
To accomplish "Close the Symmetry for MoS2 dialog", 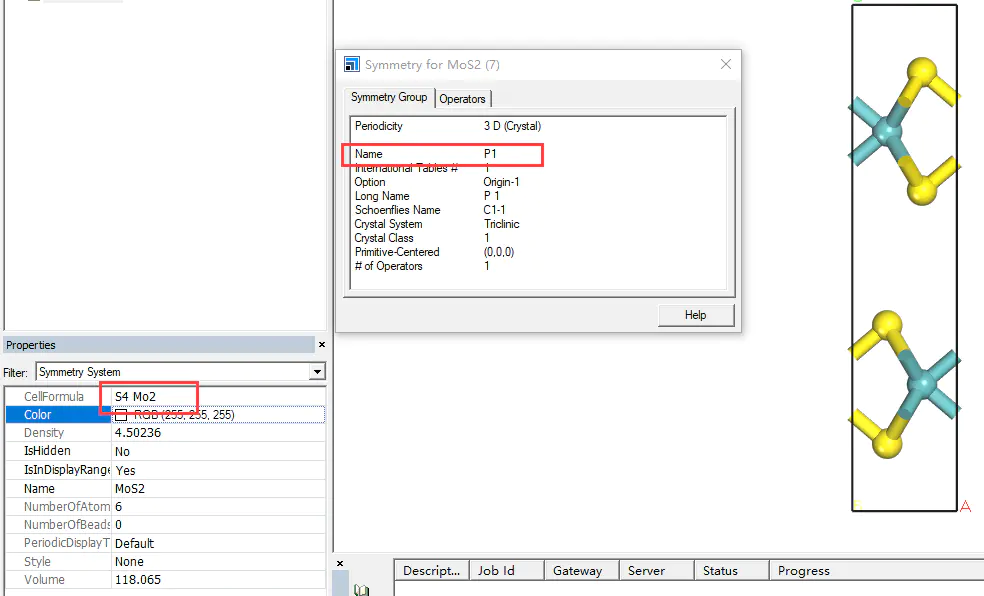I will 726,64.
